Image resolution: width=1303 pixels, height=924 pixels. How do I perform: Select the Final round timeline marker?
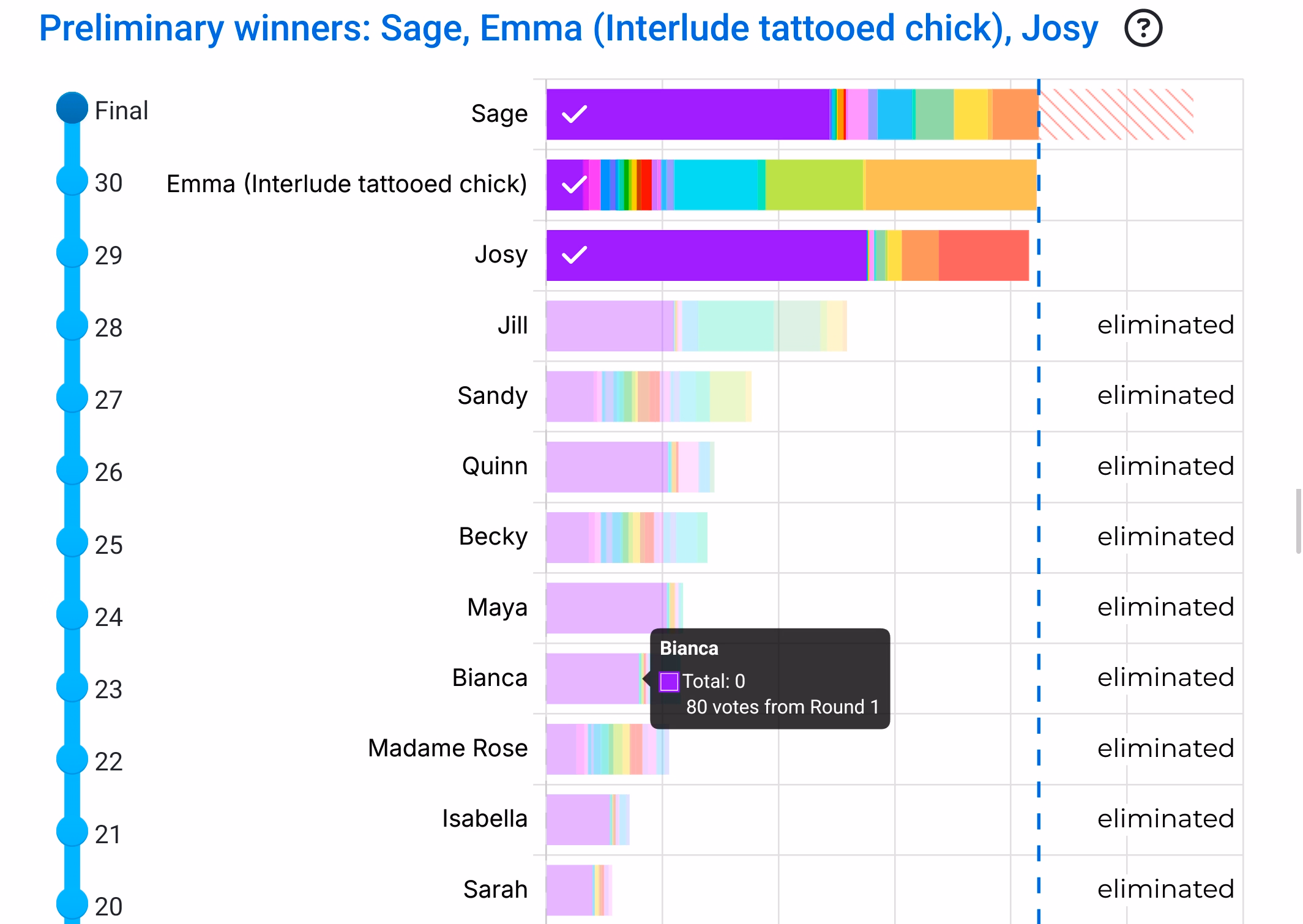pyautogui.click(x=72, y=108)
